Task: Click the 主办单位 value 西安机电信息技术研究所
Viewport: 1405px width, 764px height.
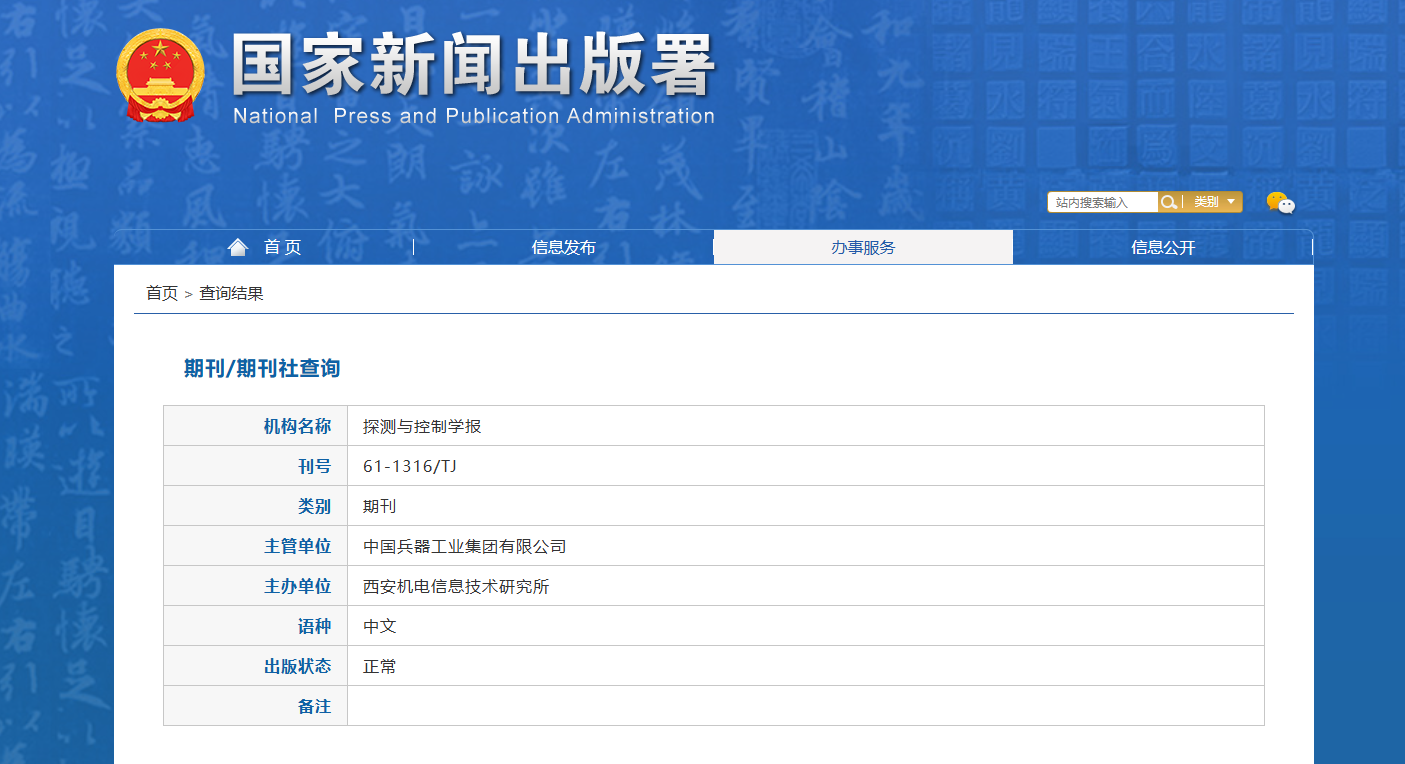Action: point(456,586)
